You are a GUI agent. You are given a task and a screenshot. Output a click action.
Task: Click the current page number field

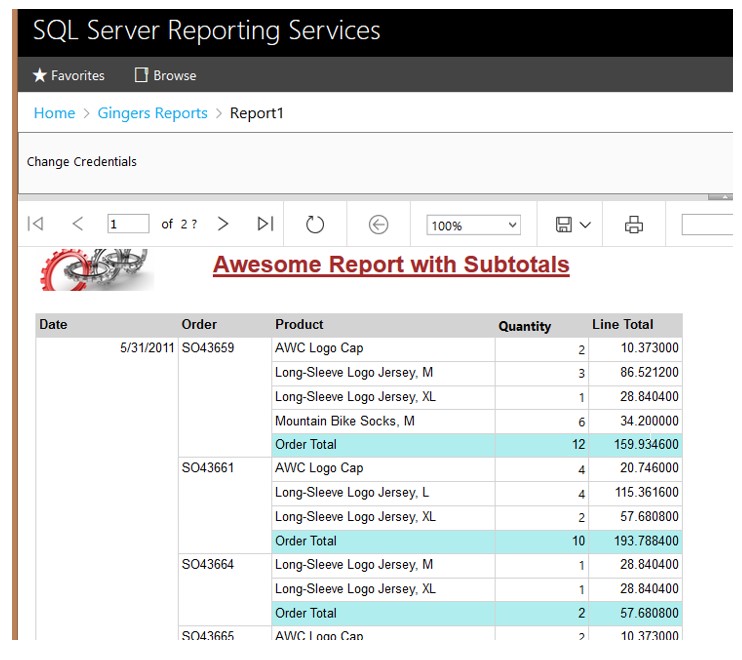(128, 225)
